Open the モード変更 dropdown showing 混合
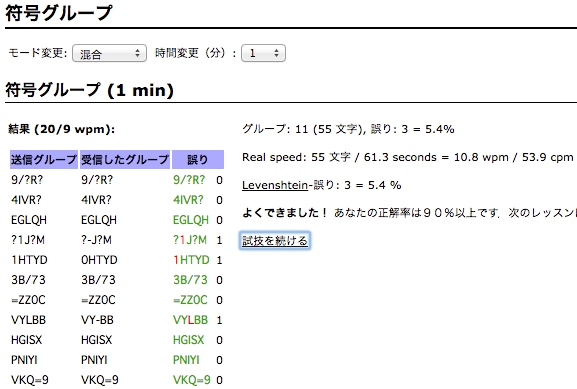Screen dimensions: 577x389 [109, 54]
